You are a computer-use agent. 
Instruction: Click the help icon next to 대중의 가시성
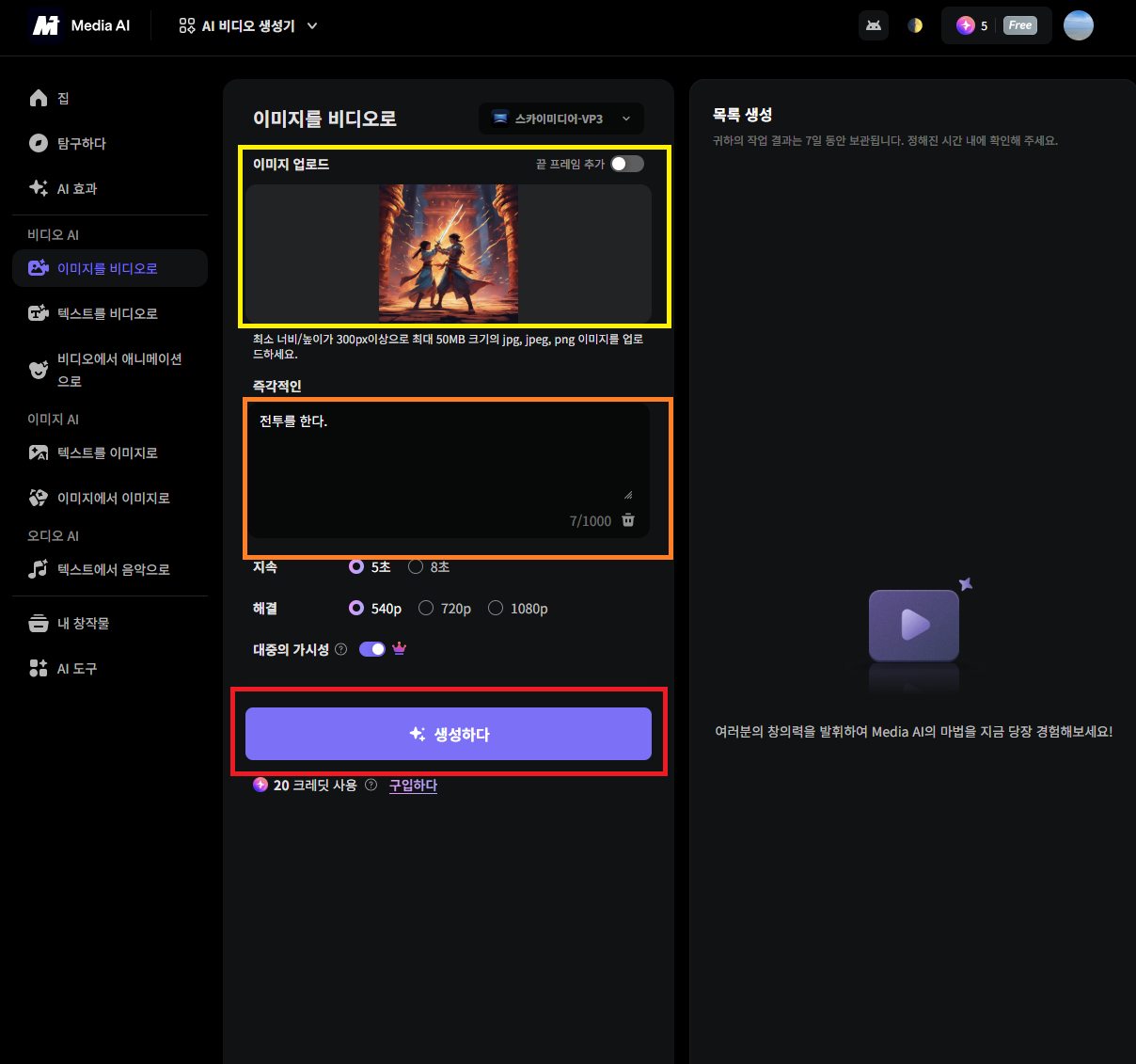tap(341, 649)
